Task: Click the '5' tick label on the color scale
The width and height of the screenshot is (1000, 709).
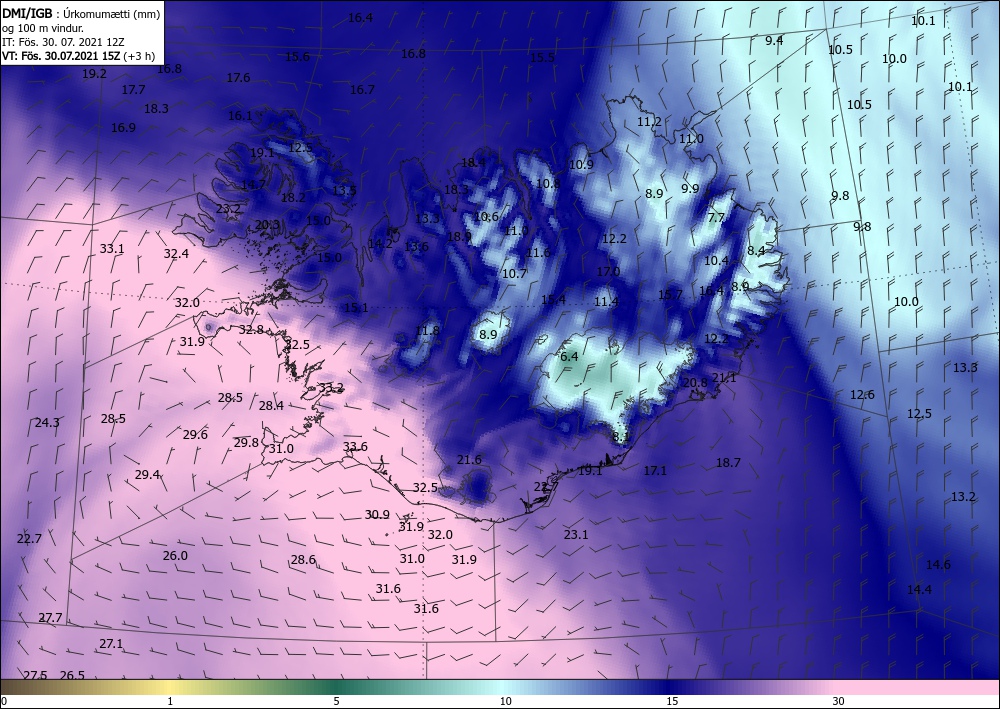Action: (x=336, y=702)
